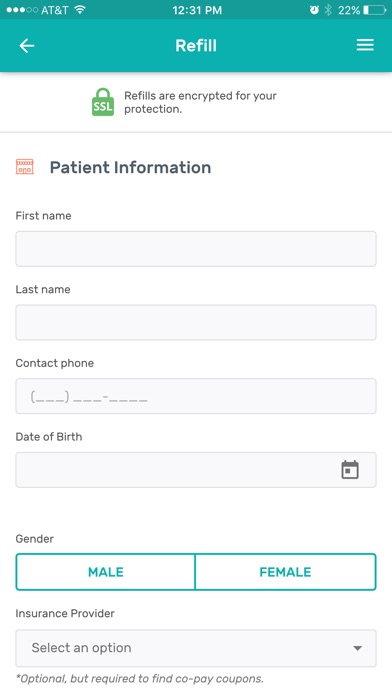This screenshot has width=392, height=696.
Task: Tap the Patient Information storefront icon
Action: pyautogui.click(x=25, y=167)
